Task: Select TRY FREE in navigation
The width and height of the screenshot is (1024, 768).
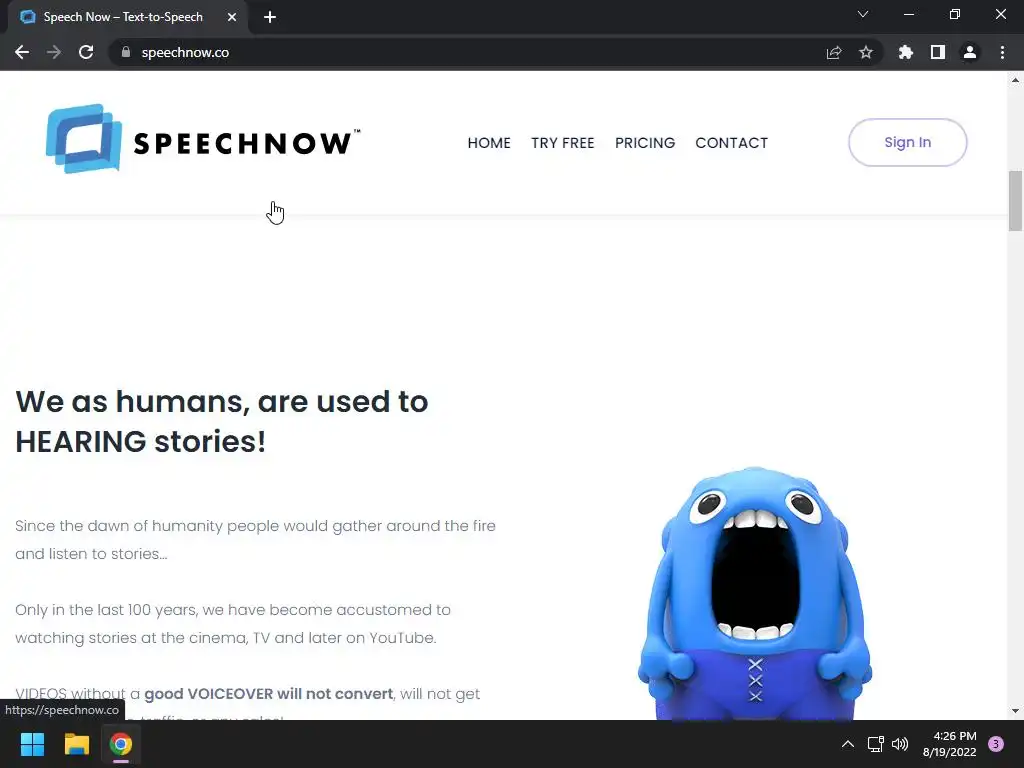Action: [x=563, y=143]
